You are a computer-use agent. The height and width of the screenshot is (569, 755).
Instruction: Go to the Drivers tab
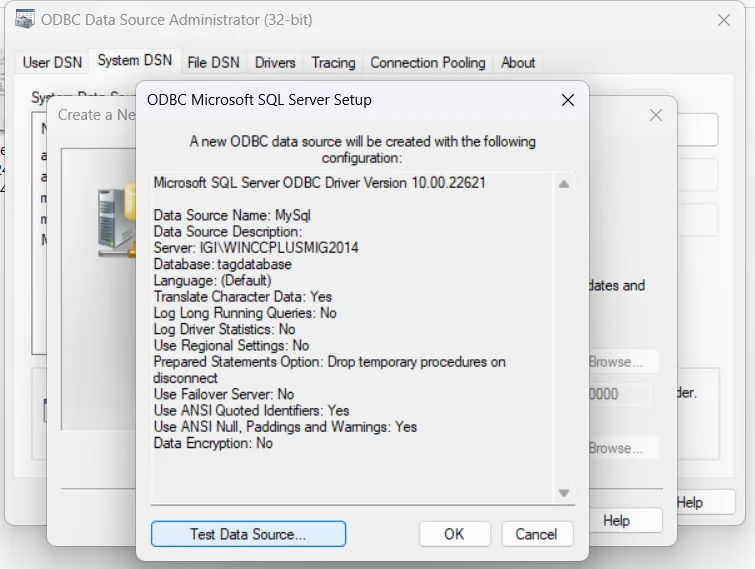click(275, 62)
